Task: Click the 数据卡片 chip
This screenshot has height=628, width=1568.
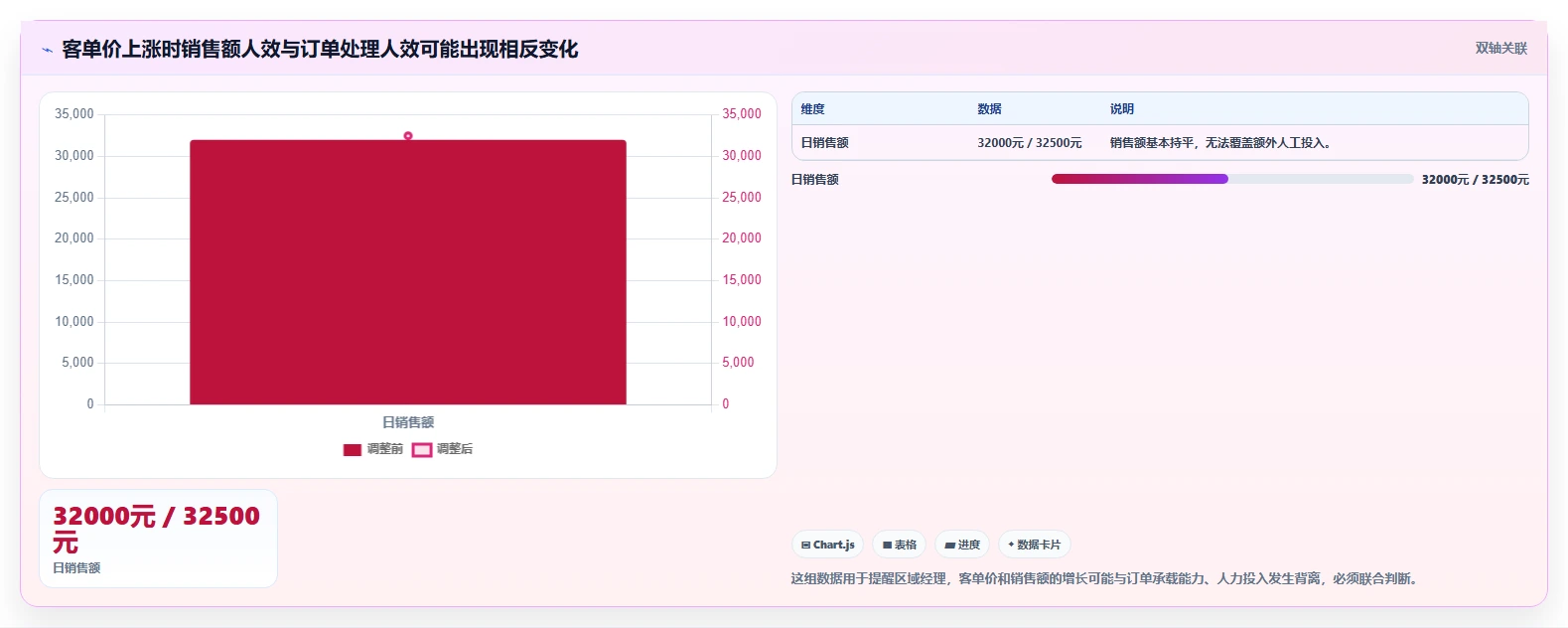Action: pyautogui.click(x=1035, y=545)
